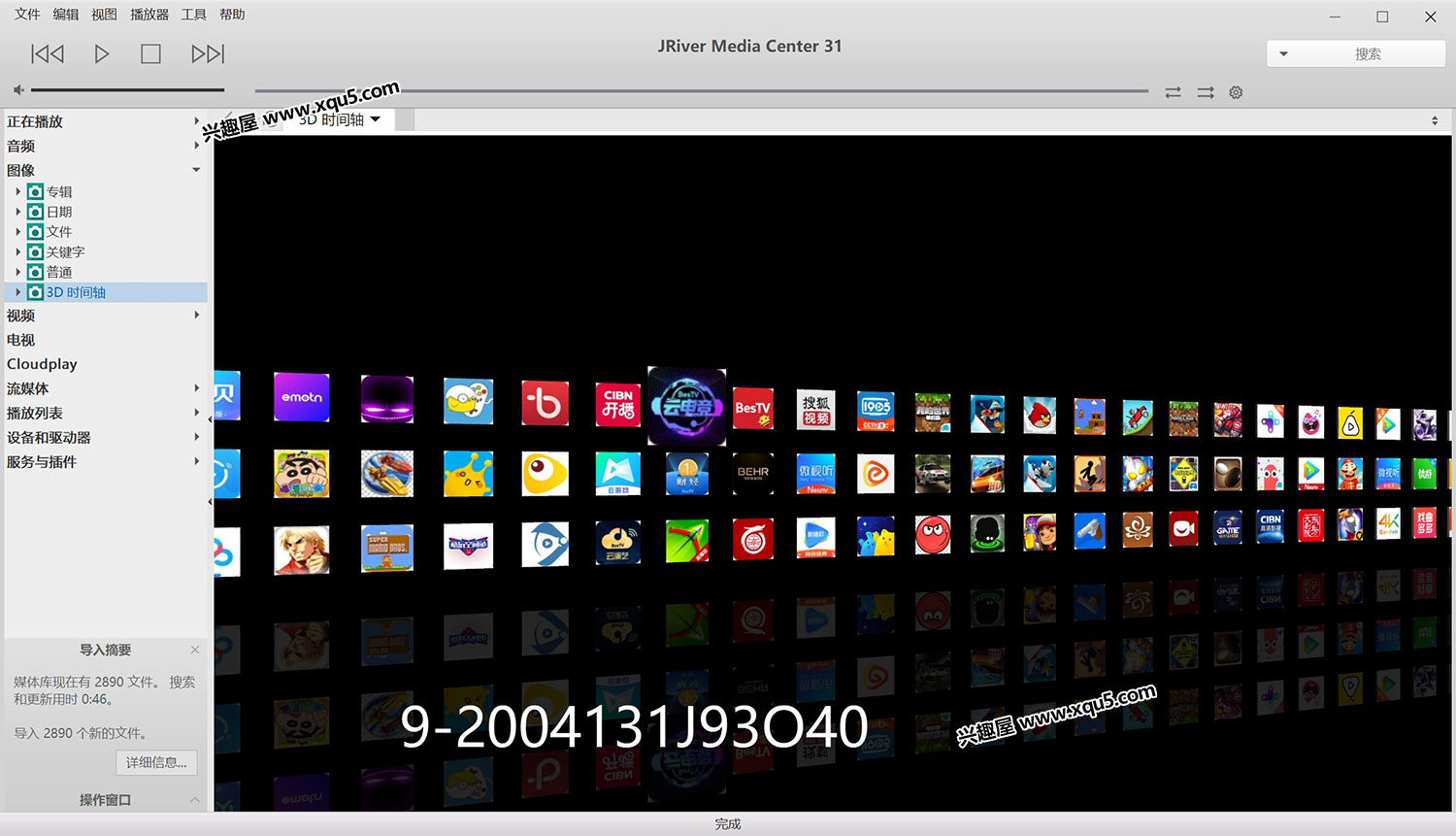Expand the 流媒体 section arrow
The height and width of the screenshot is (836, 1456).
[196, 388]
